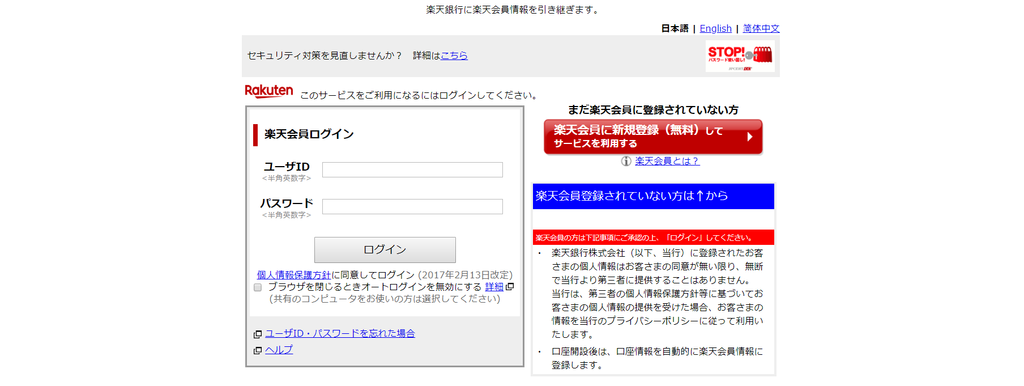
Task: Click このサービスをご利用になるにはログインしてください text
Action: [419, 95]
